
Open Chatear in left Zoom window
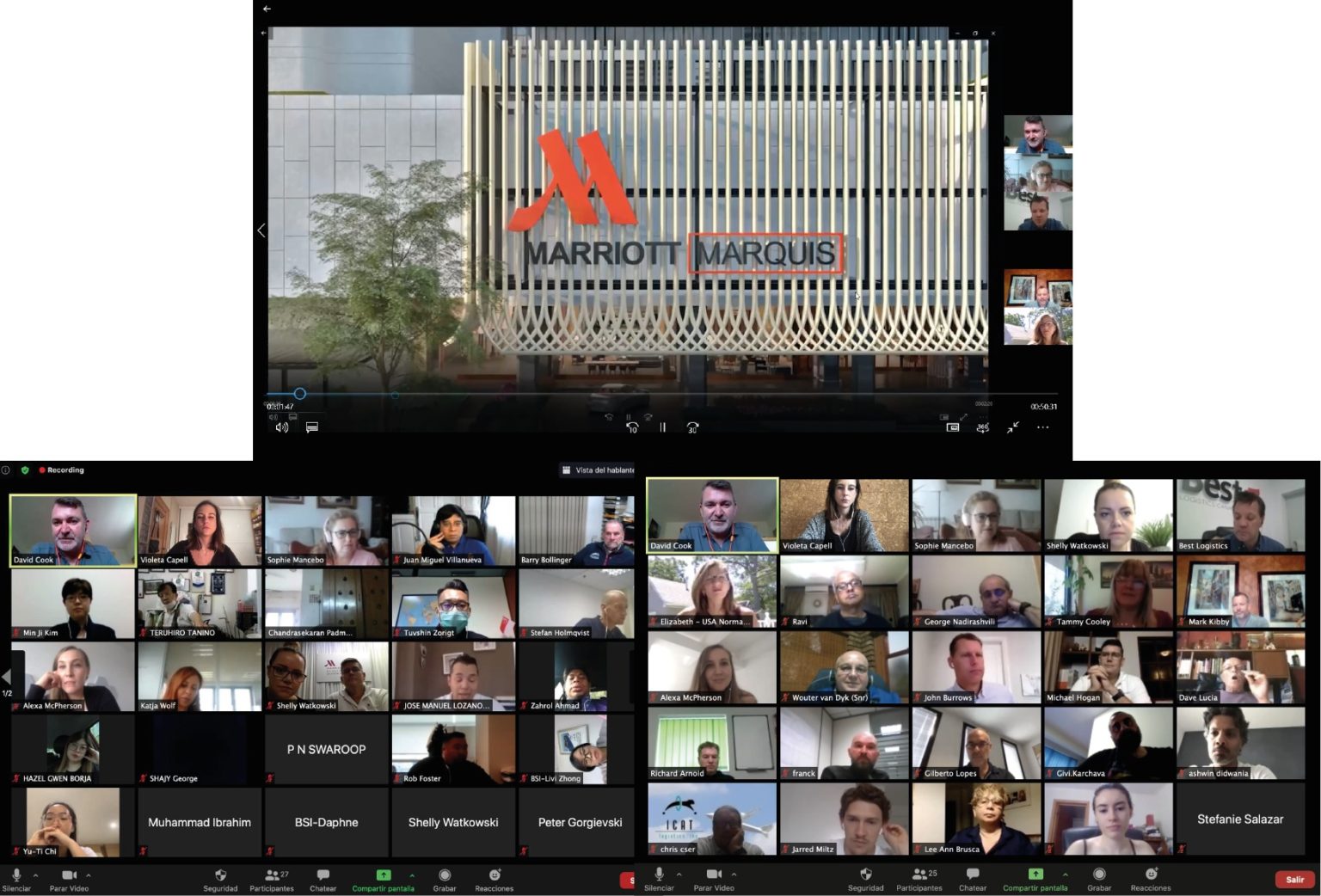click(x=323, y=880)
